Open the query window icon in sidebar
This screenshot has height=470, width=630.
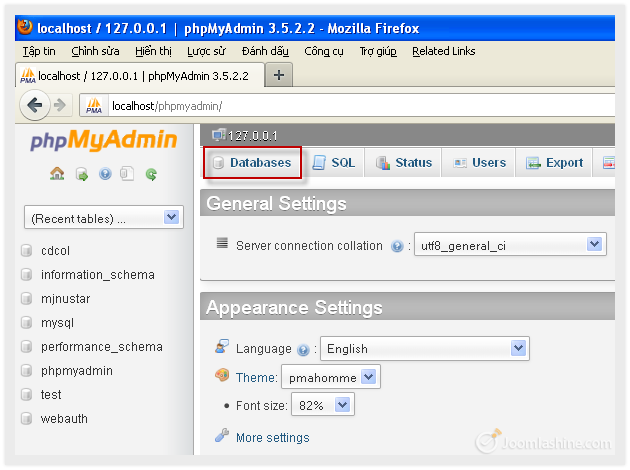[x=127, y=174]
